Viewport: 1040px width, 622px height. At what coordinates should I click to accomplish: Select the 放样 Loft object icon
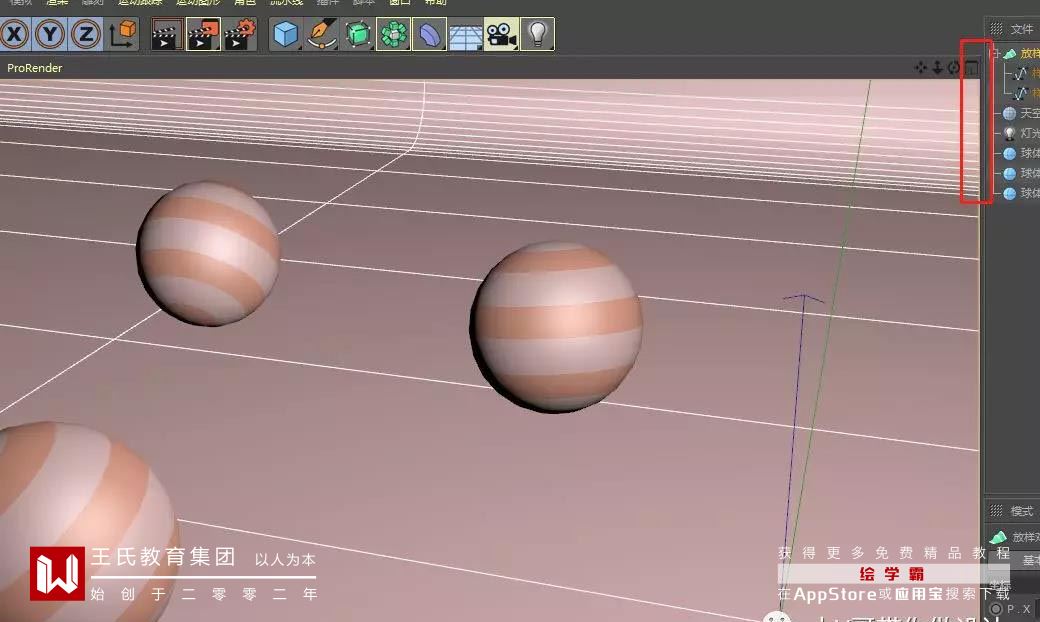coord(1009,53)
